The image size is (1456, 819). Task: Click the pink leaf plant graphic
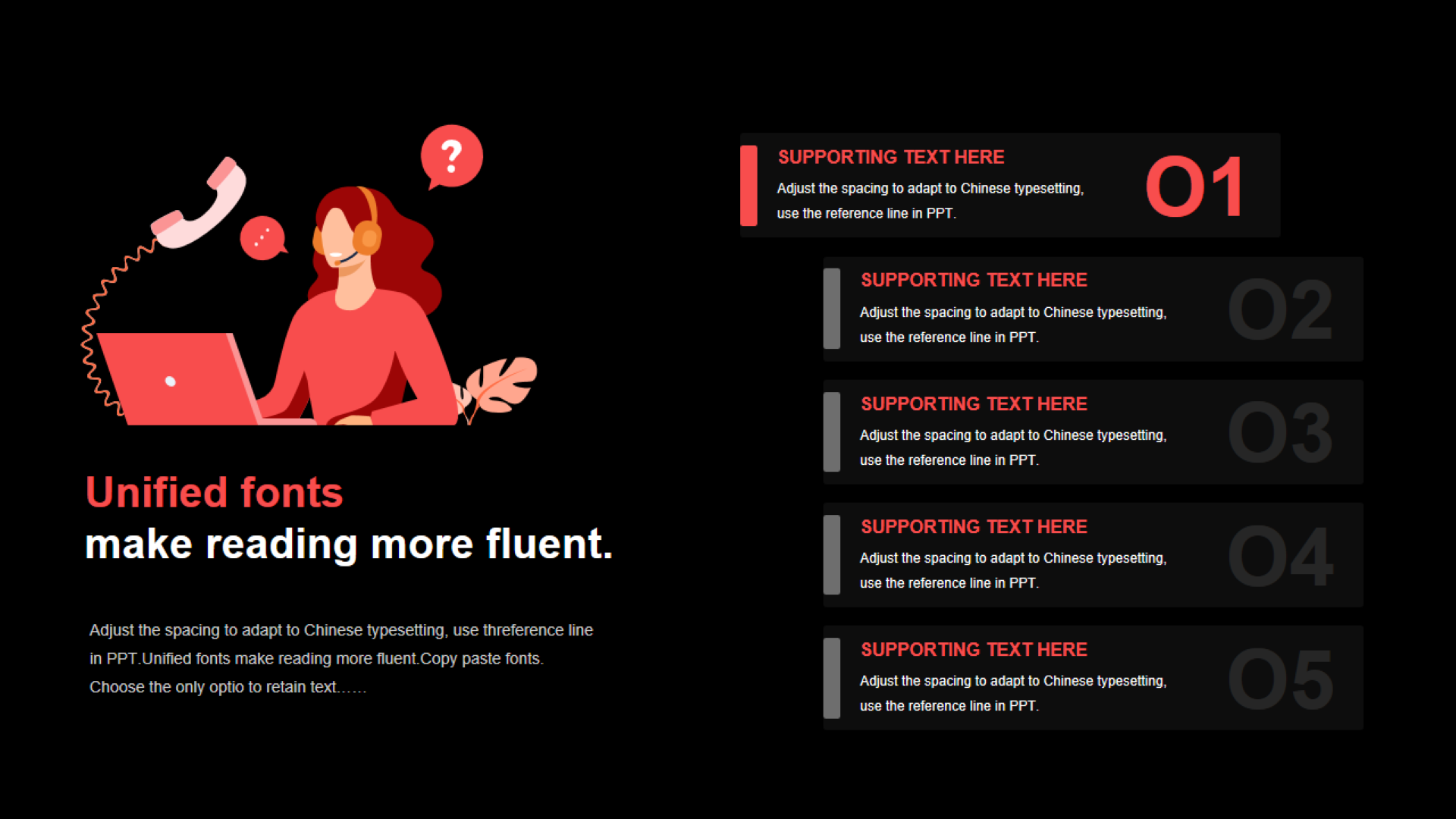tap(499, 387)
